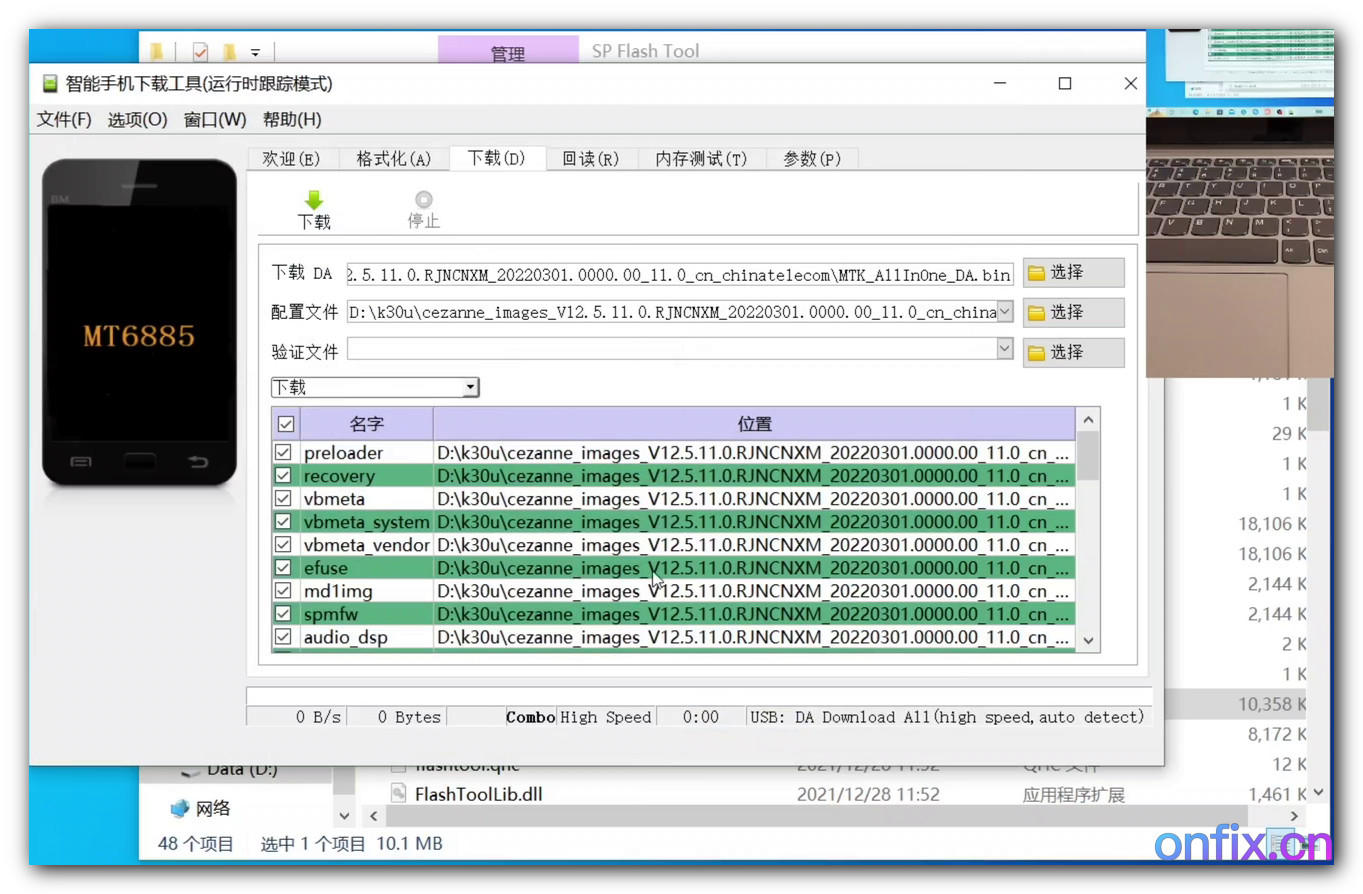Viewport: 1363px width, 894px height.
Task: Switch to the 欢迎(E) tab
Action: [291, 159]
